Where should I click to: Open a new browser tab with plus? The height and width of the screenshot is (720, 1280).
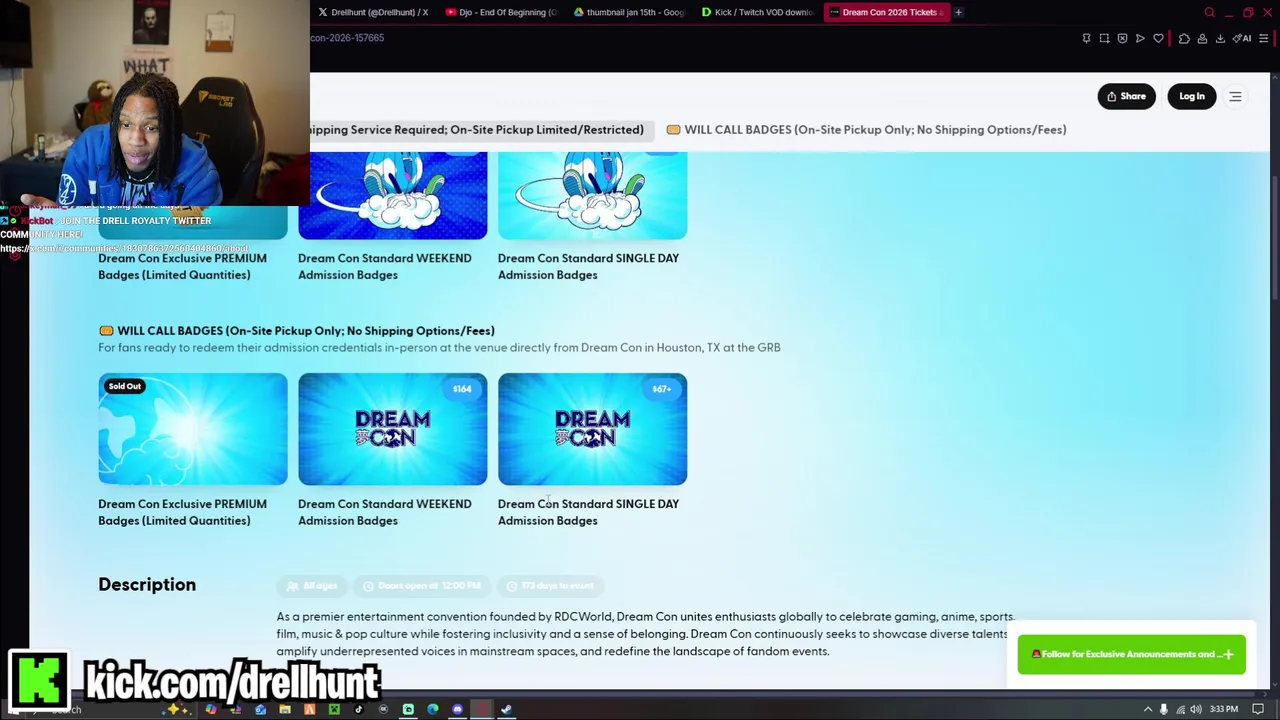coord(958,12)
